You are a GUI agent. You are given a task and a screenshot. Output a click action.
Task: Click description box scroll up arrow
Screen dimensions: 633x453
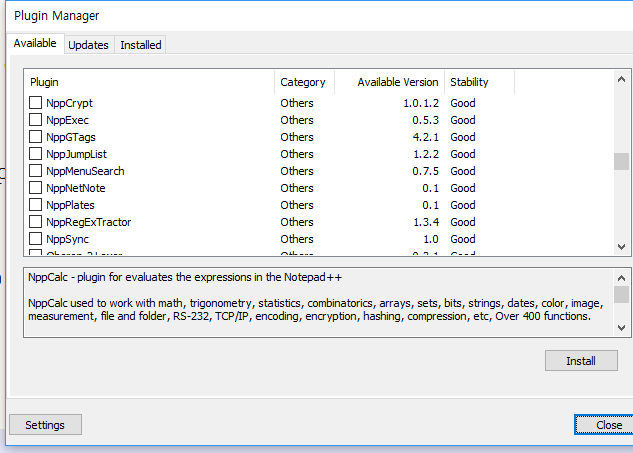coord(621,278)
